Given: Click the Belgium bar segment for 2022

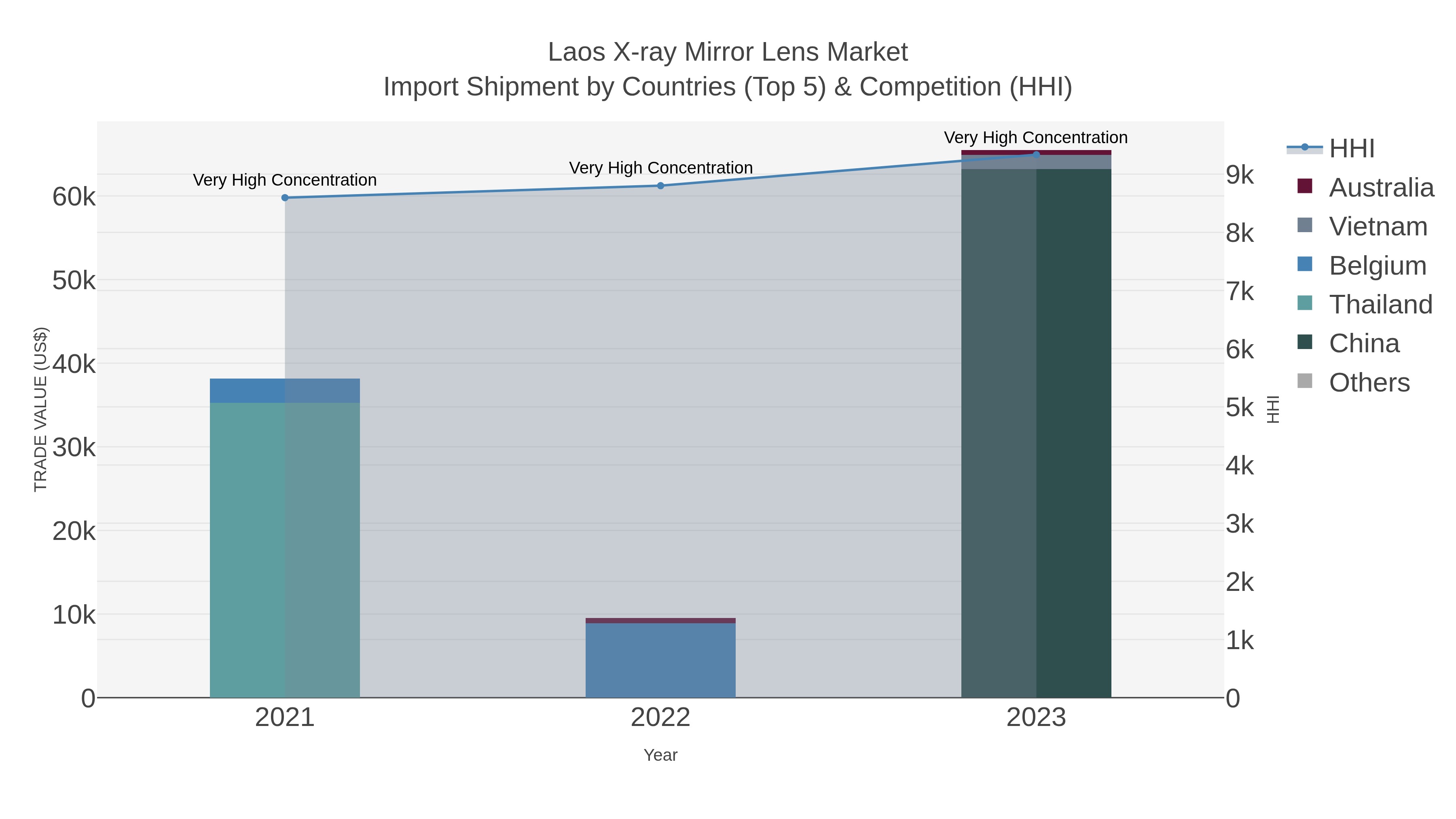Looking at the screenshot, I should [x=660, y=660].
